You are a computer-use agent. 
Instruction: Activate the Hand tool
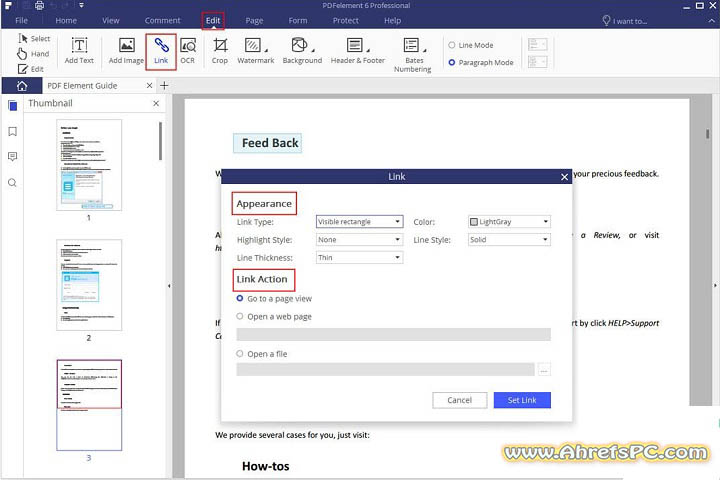pos(33,54)
